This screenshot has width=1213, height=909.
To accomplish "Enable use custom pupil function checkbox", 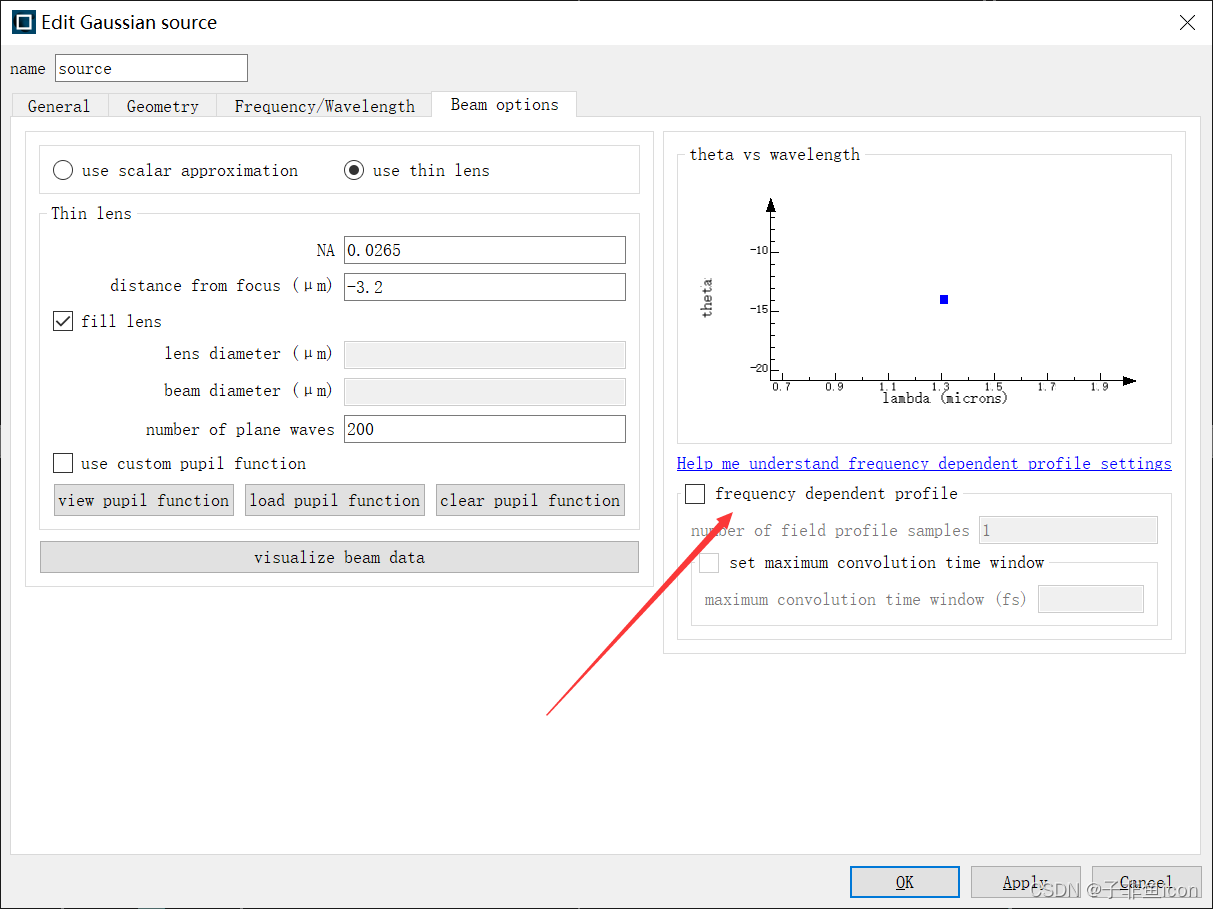I will [63, 463].
